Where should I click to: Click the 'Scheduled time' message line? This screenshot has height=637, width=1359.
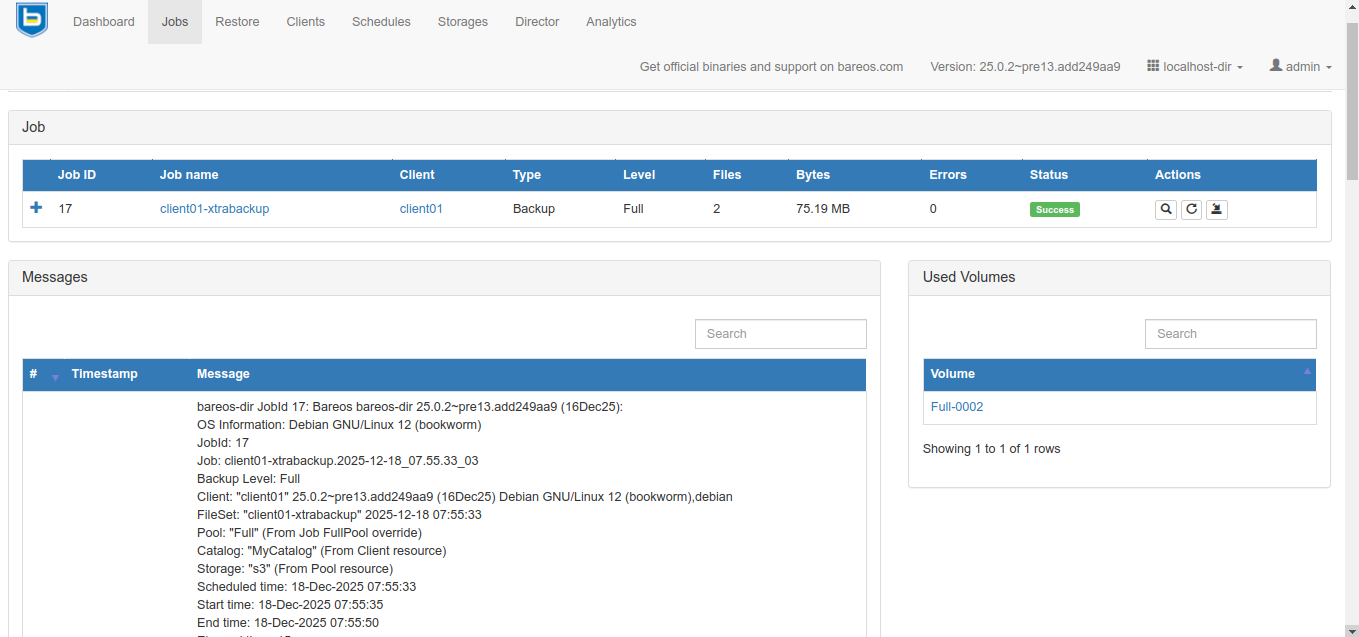coord(306,587)
